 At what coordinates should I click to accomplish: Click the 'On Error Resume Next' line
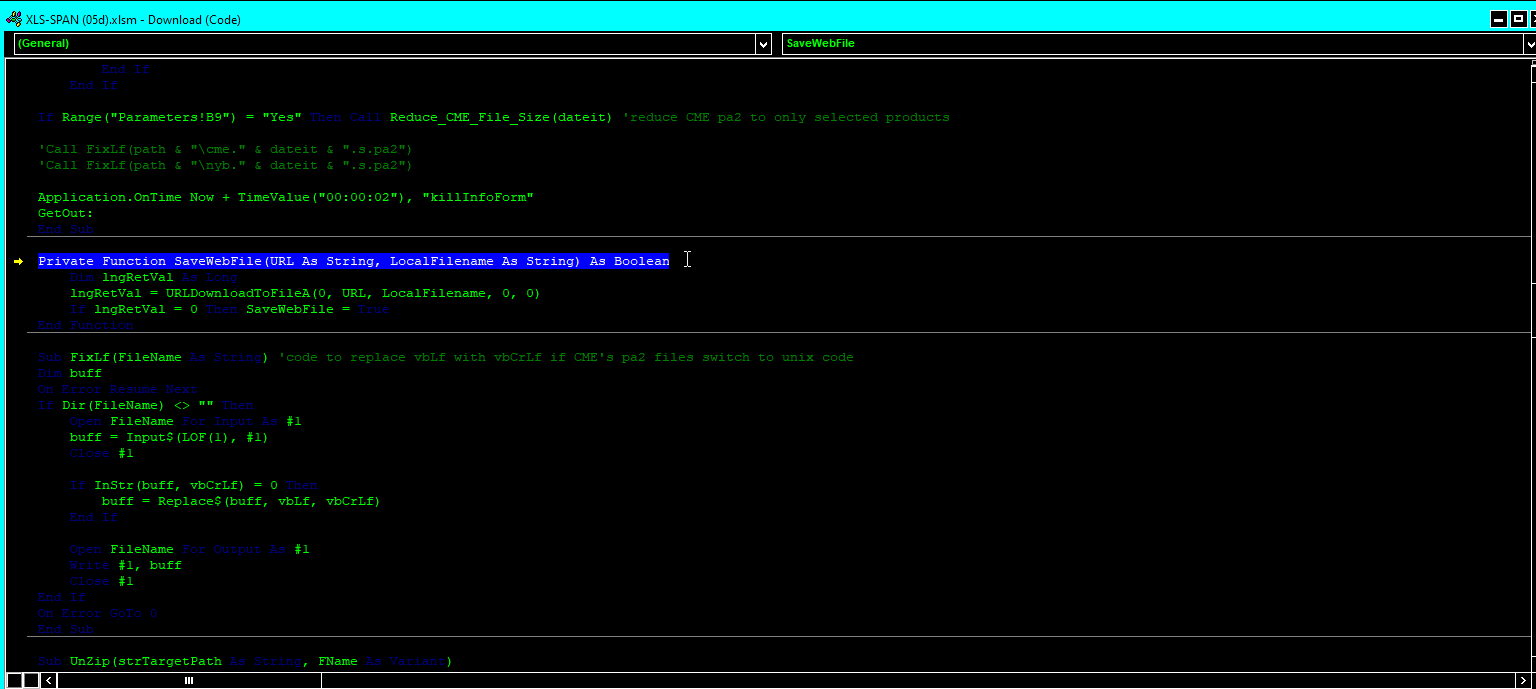click(118, 389)
